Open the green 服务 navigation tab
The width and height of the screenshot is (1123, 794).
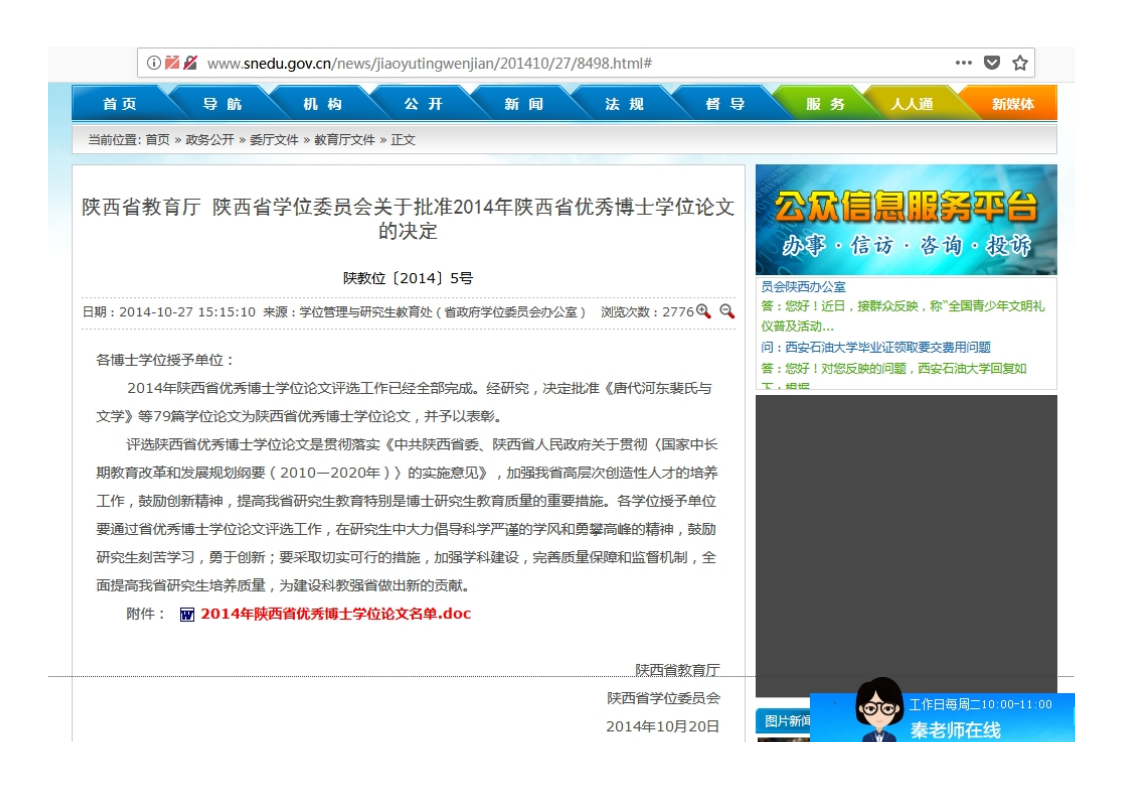pos(825,104)
